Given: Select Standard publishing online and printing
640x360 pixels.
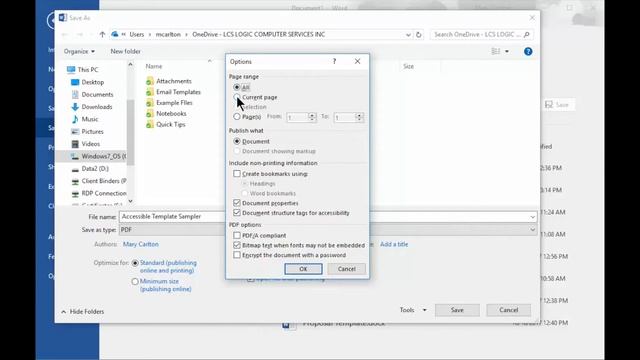Looking at the screenshot, I should [x=135, y=263].
